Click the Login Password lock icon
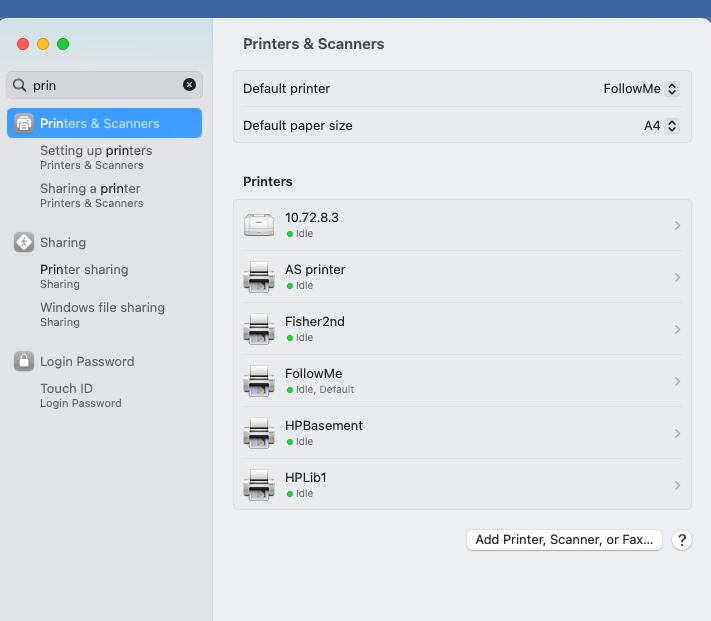The image size is (711, 621). (24, 361)
